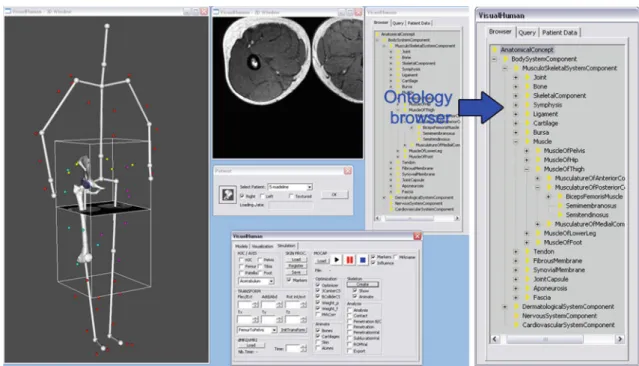Screen dimensions: 639x366
Task: Click the Time stepper input field
Action: [296, 348]
